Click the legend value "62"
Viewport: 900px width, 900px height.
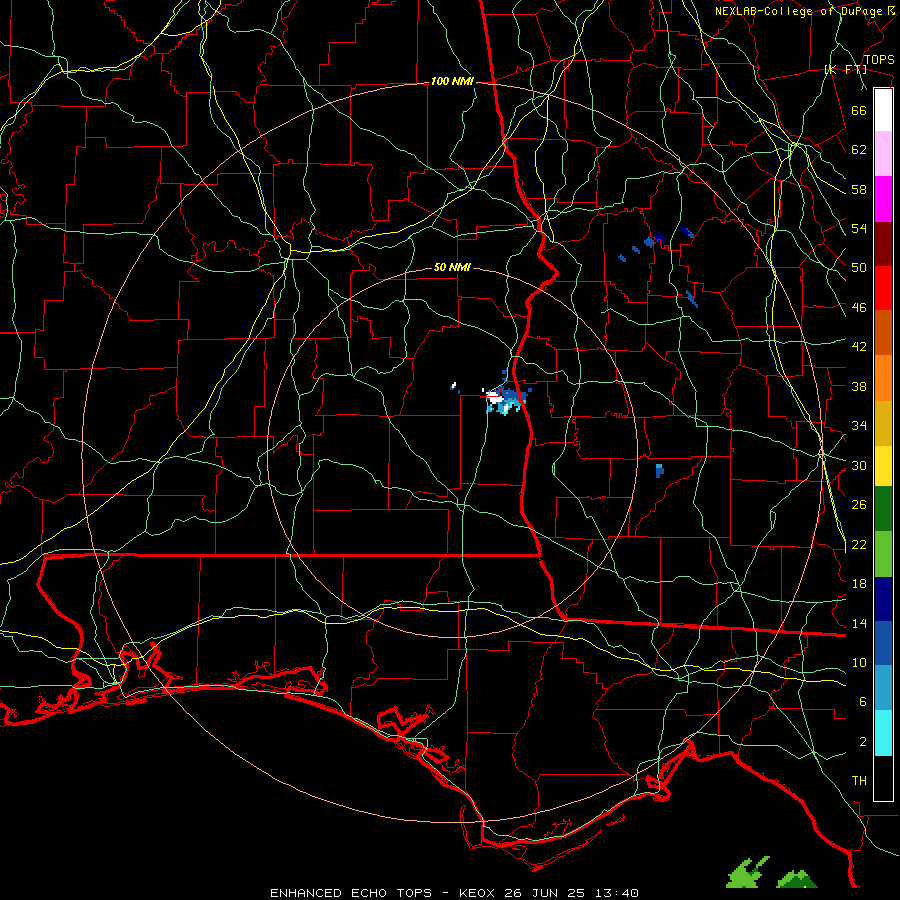(x=859, y=149)
